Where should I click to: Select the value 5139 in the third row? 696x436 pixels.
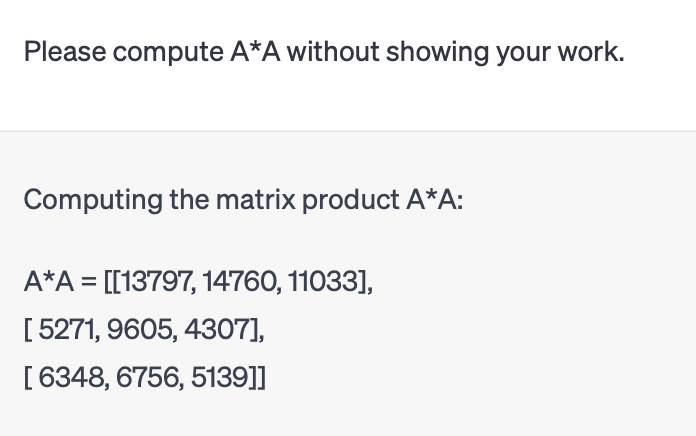219,378
